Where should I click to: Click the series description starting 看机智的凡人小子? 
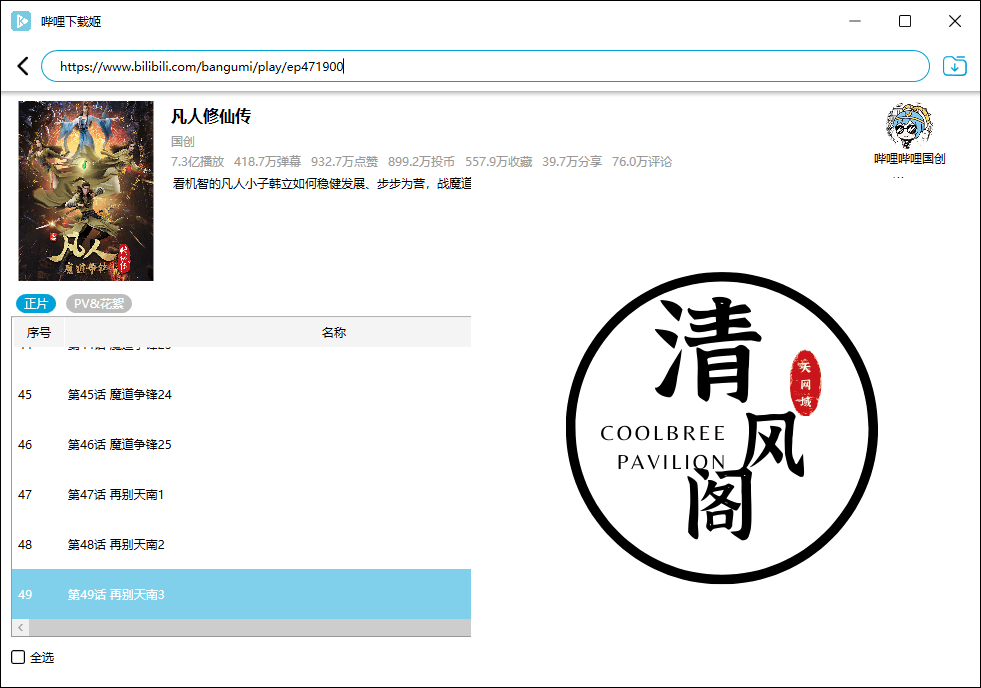(x=322, y=184)
